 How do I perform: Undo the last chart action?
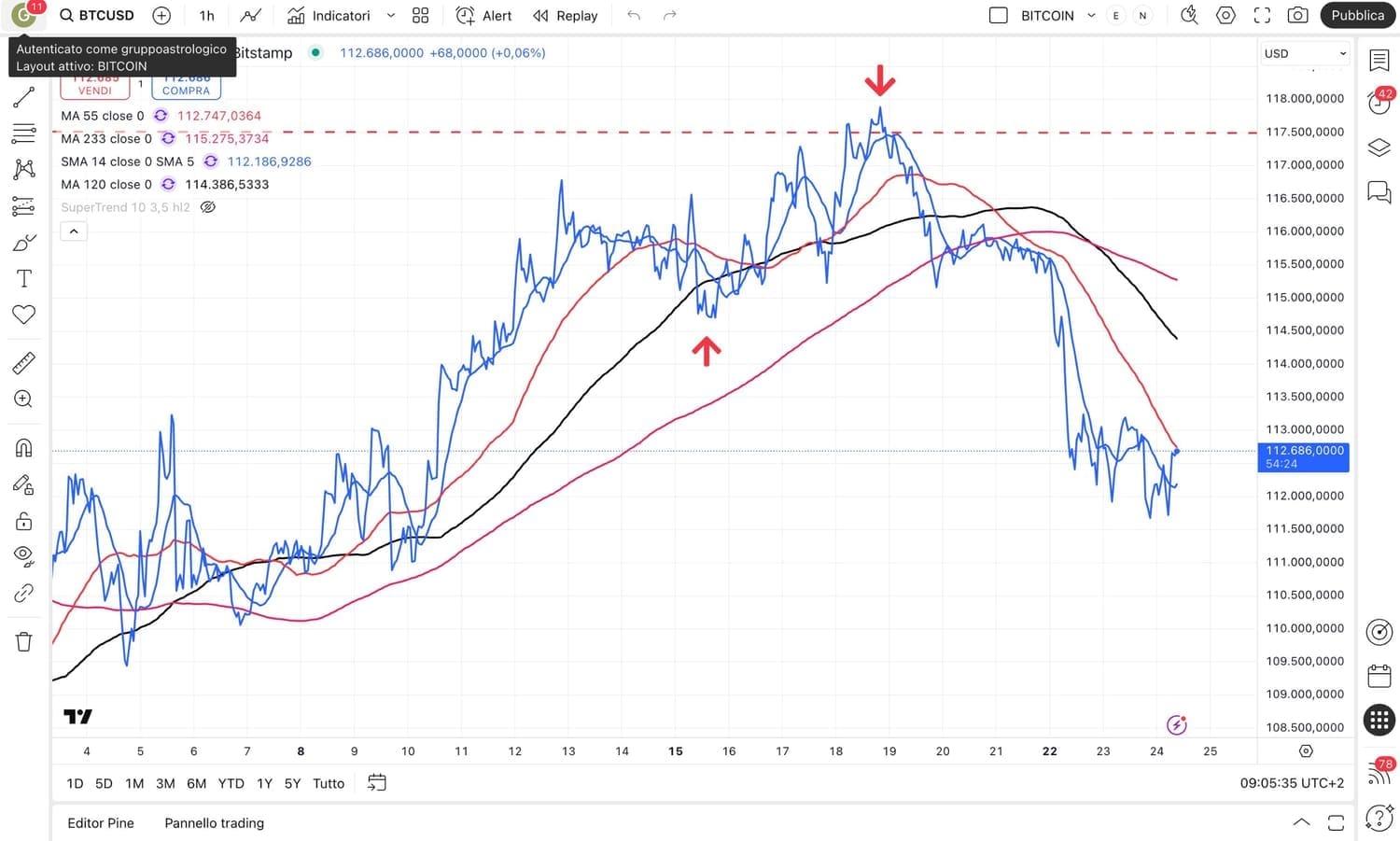click(x=634, y=15)
